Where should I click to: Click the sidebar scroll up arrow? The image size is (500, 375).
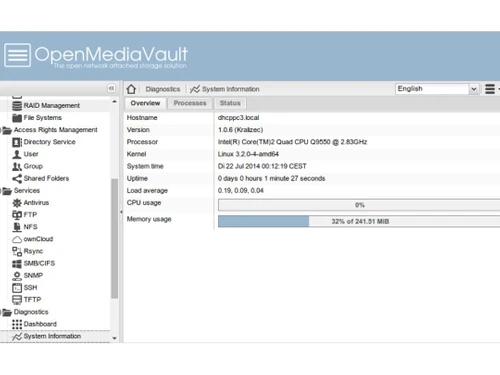point(114,101)
